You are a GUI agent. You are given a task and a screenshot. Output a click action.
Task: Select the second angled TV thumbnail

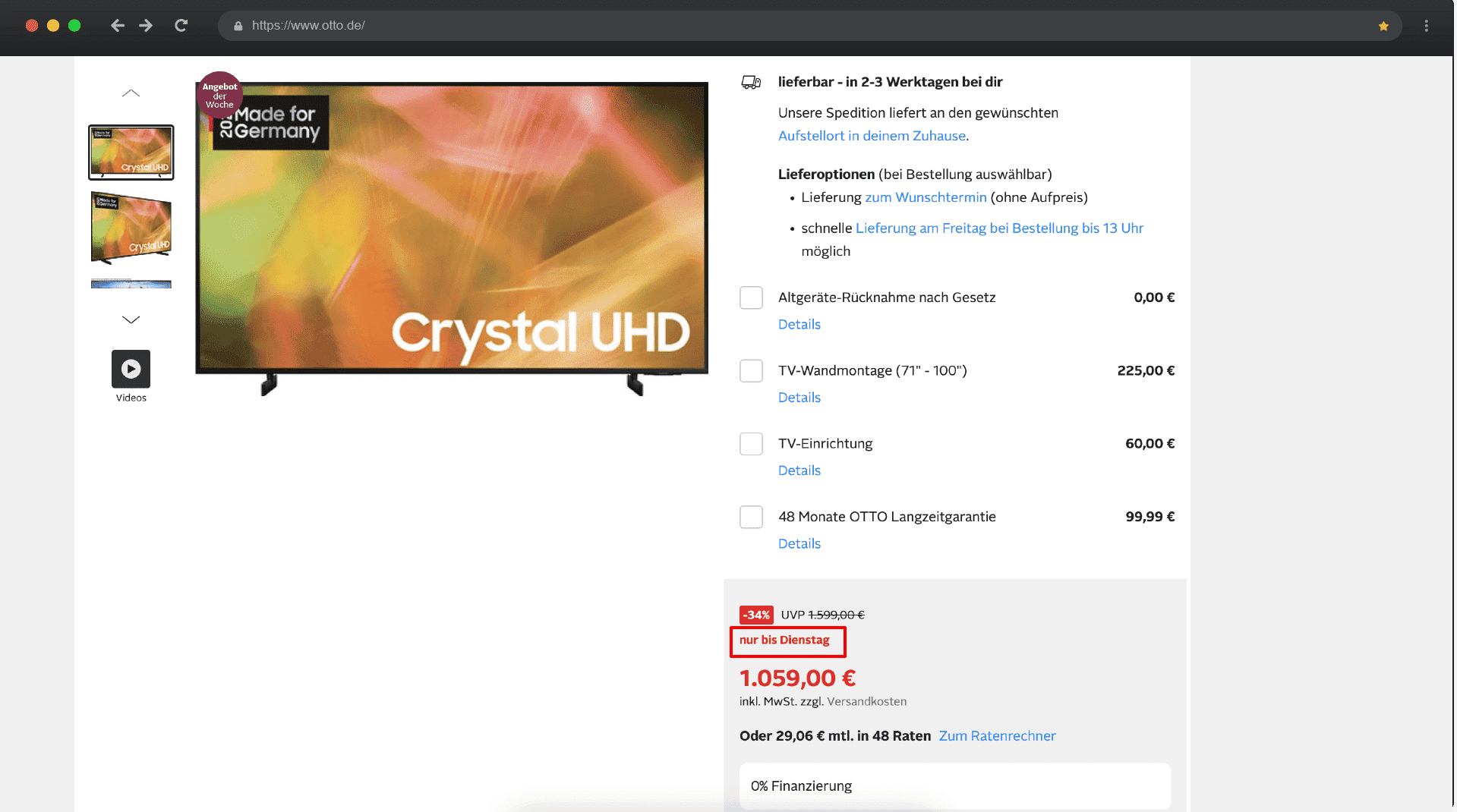tap(131, 228)
